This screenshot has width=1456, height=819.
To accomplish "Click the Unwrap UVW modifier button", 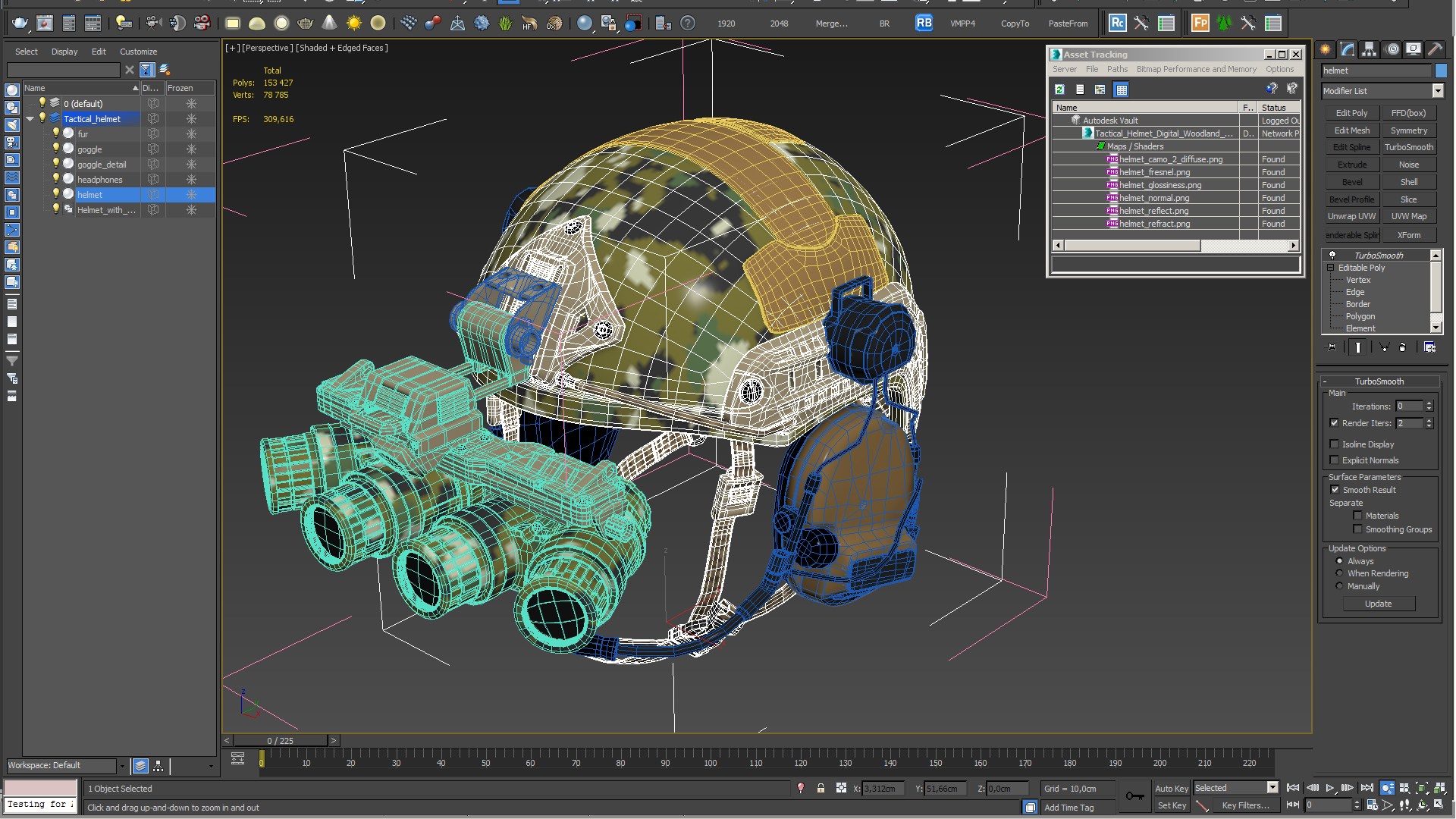I will (x=1351, y=217).
